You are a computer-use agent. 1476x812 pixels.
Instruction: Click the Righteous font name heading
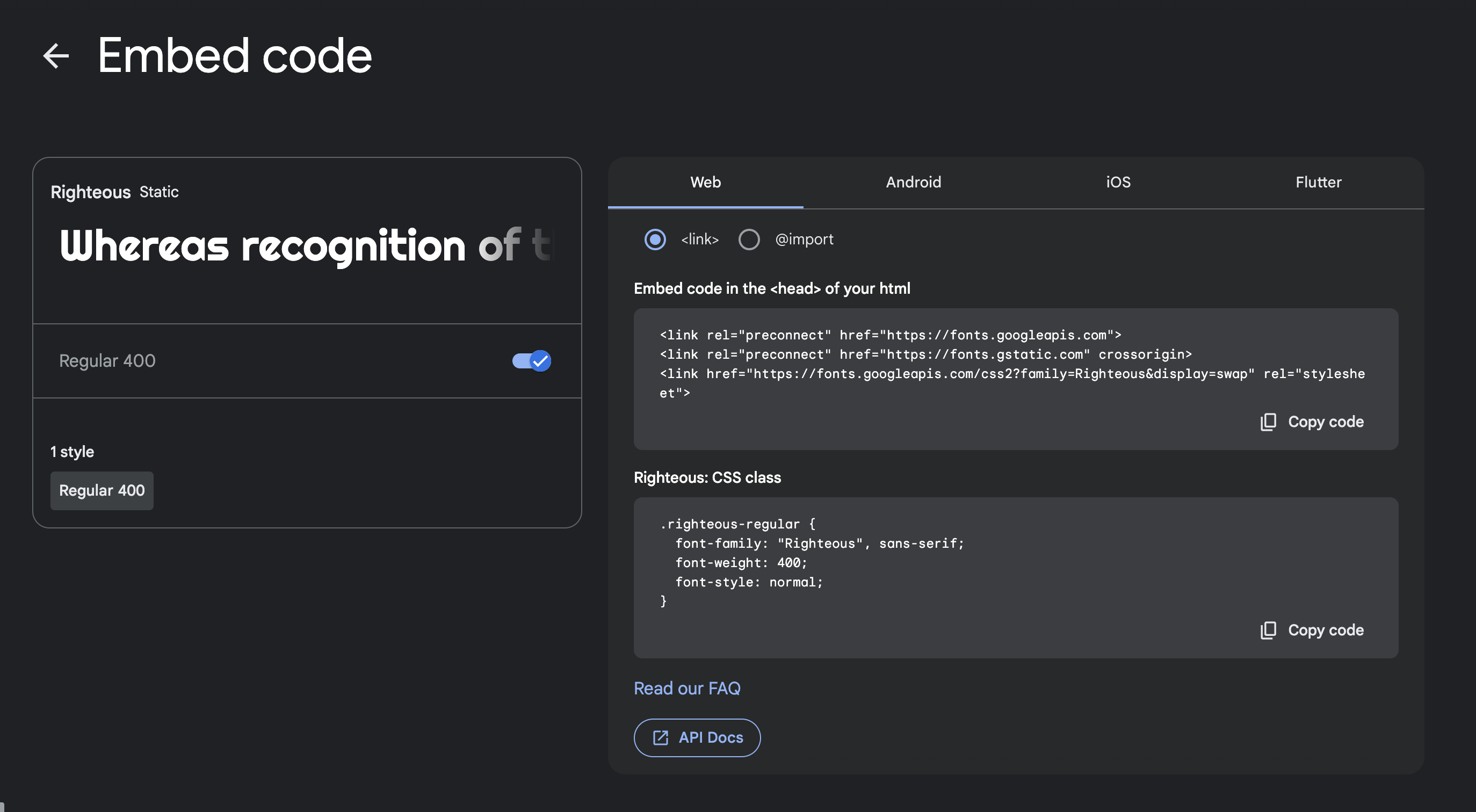coord(91,192)
